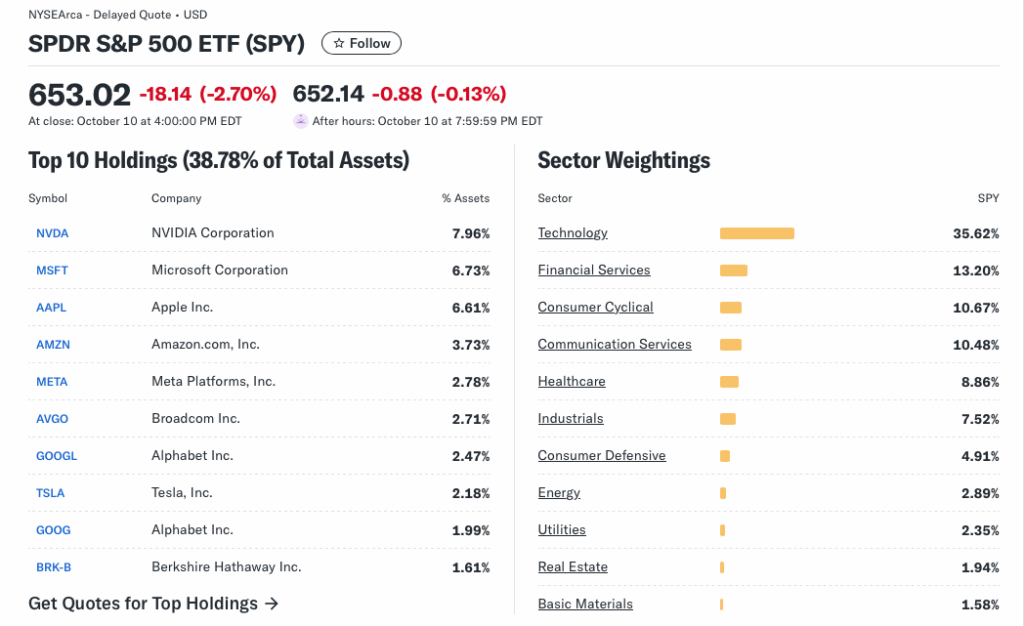Viewport: 1024px width, 626px height.
Task: Click the after hours moon icon
Action: click(x=300, y=121)
